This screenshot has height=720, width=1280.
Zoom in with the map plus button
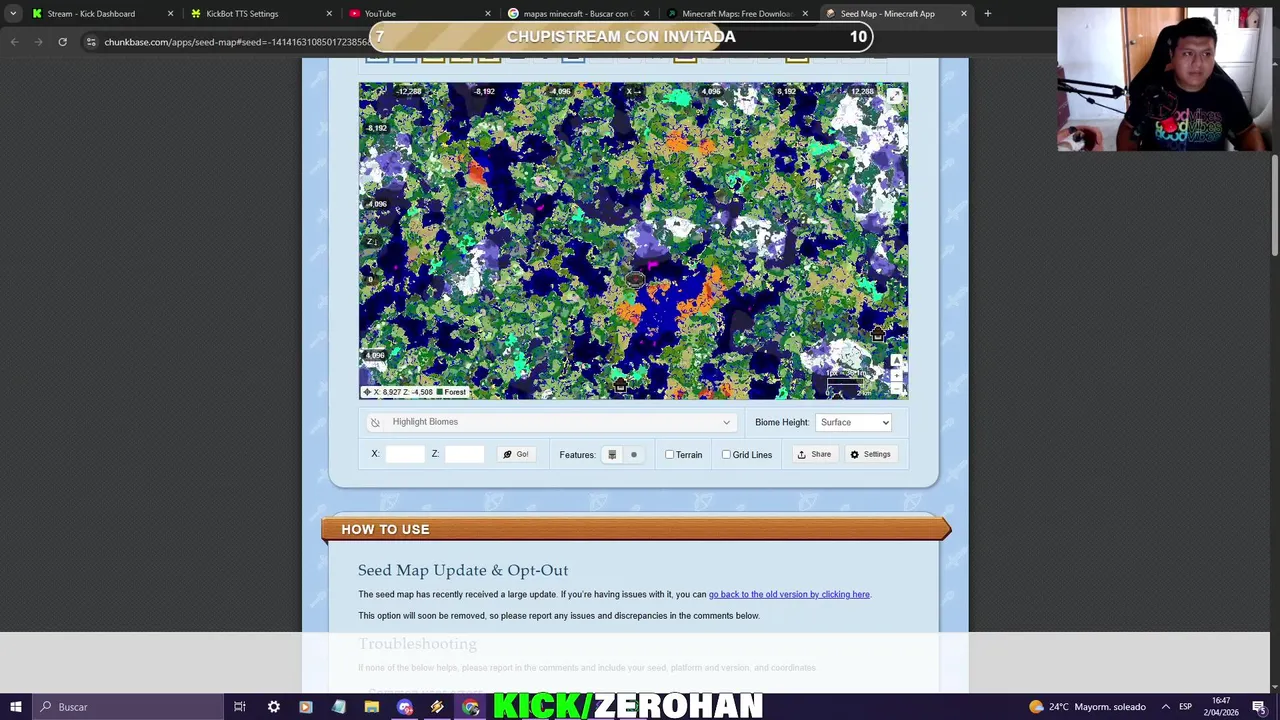coord(896,375)
